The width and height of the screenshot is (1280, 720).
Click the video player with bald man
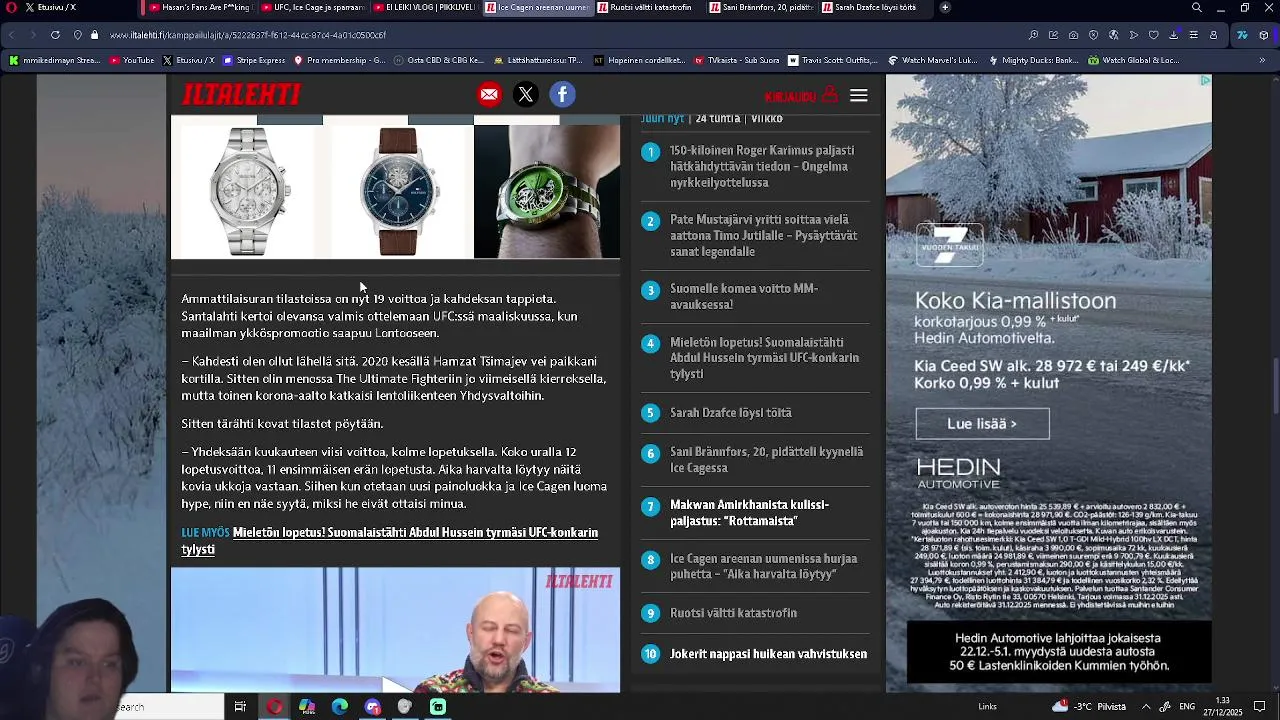(x=395, y=630)
